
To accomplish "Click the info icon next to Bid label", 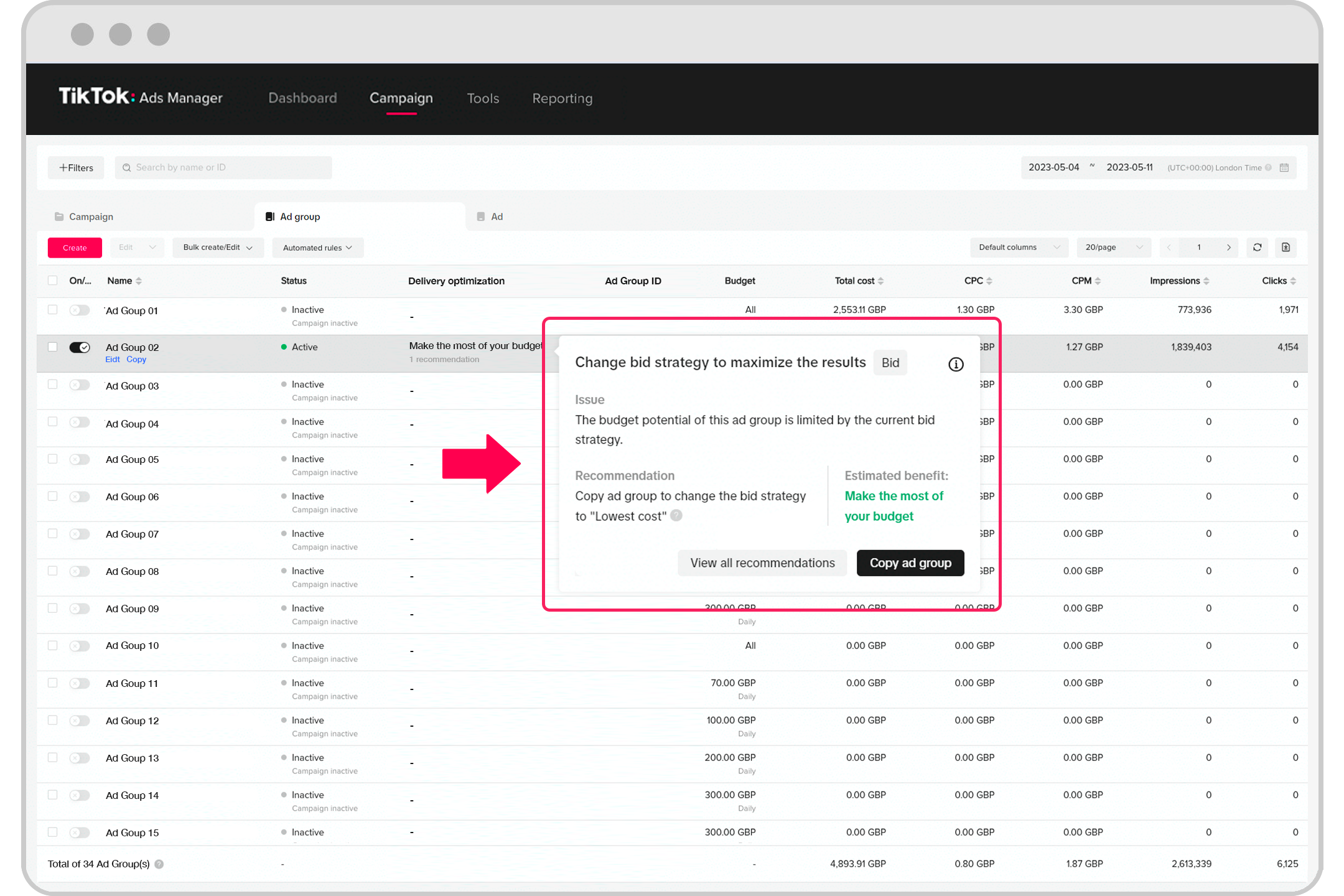I will 955,363.
